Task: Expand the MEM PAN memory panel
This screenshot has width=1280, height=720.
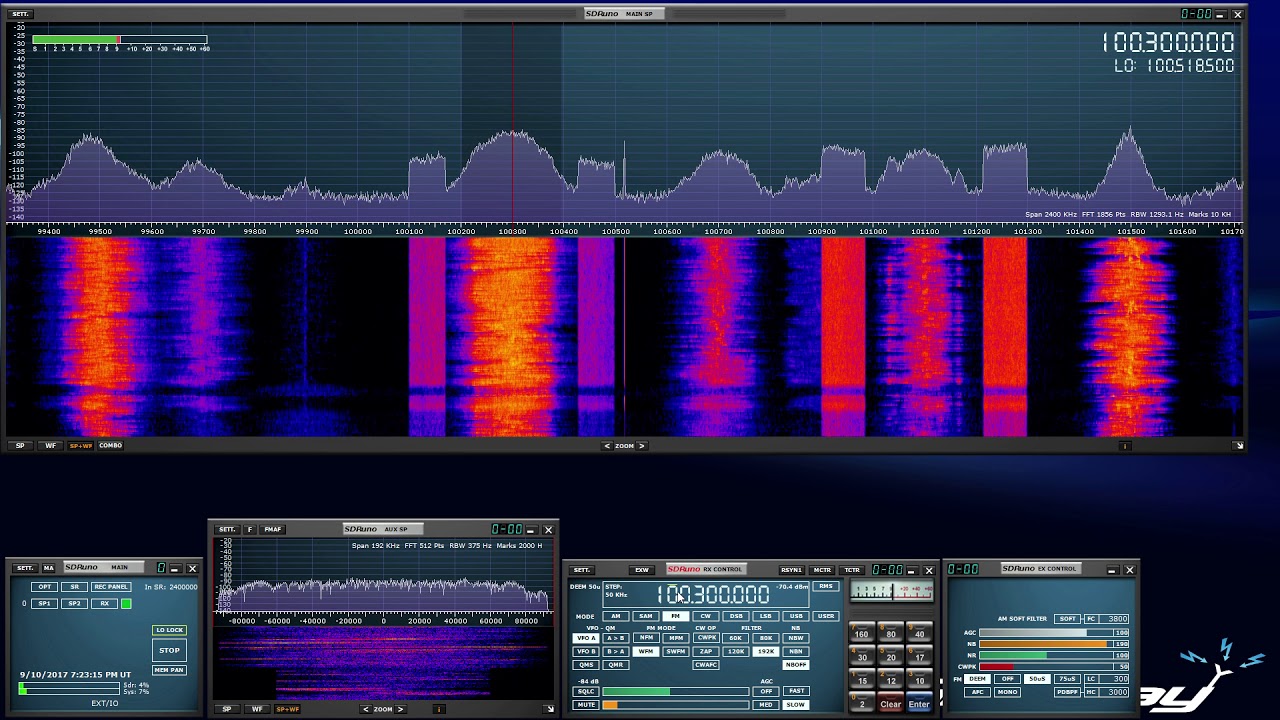Action: (x=169, y=670)
